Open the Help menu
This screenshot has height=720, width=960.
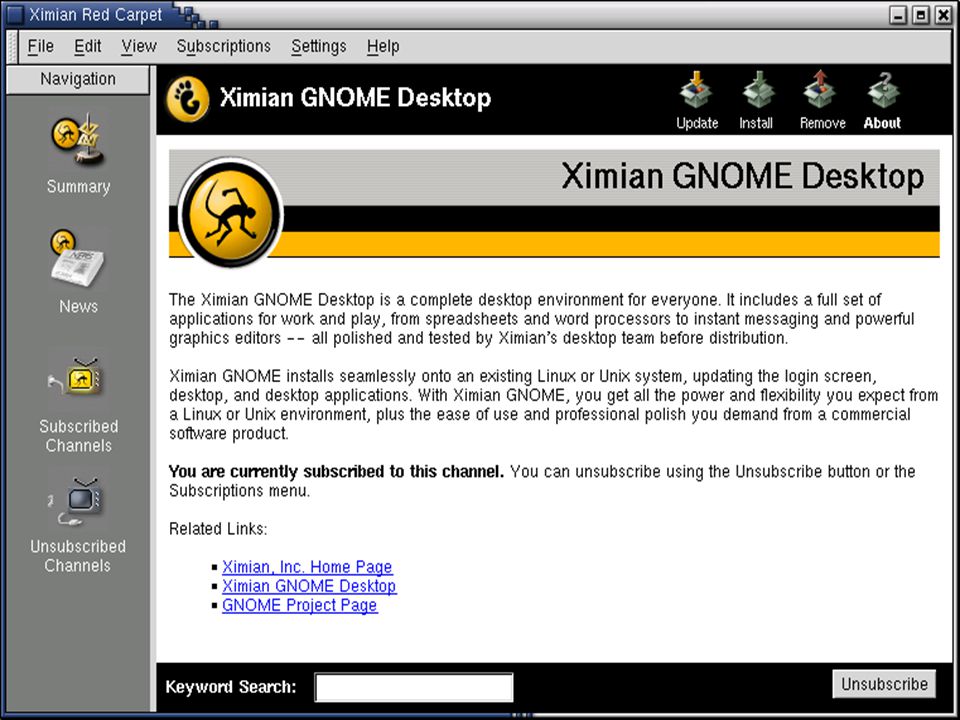tap(383, 47)
